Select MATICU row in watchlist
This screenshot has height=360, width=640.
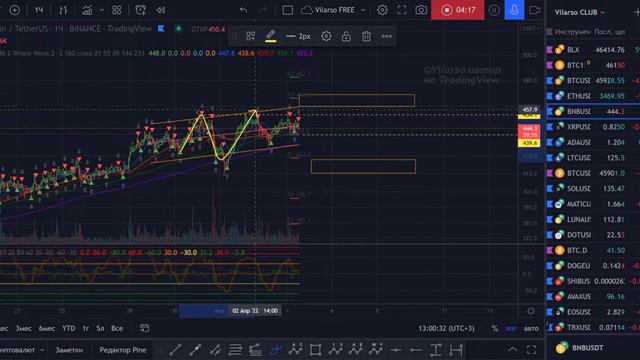point(593,204)
